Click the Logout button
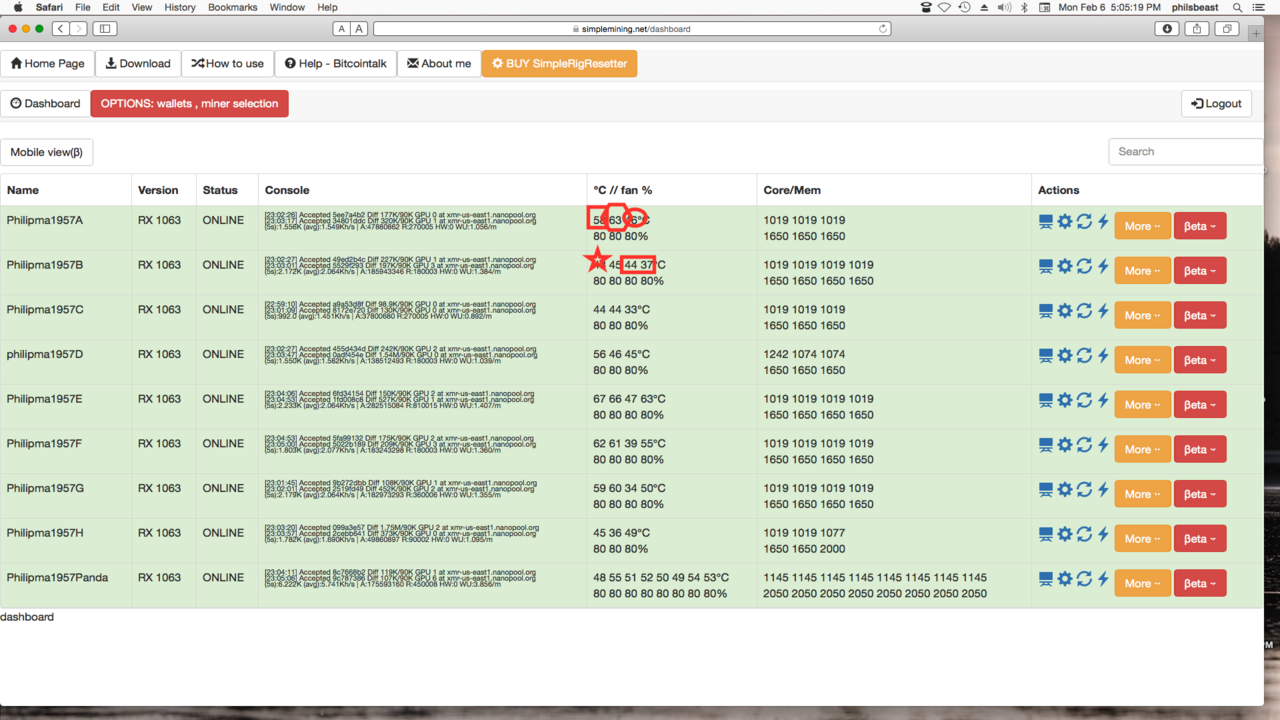Screen dimensions: 1280x720 point(1216,103)
